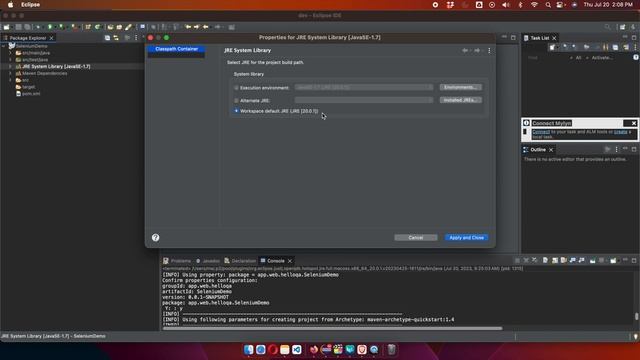The width and height of the screenshot is (640, 360).
Task: Select the target folder in Package Explorer
Action: [28, 87]
